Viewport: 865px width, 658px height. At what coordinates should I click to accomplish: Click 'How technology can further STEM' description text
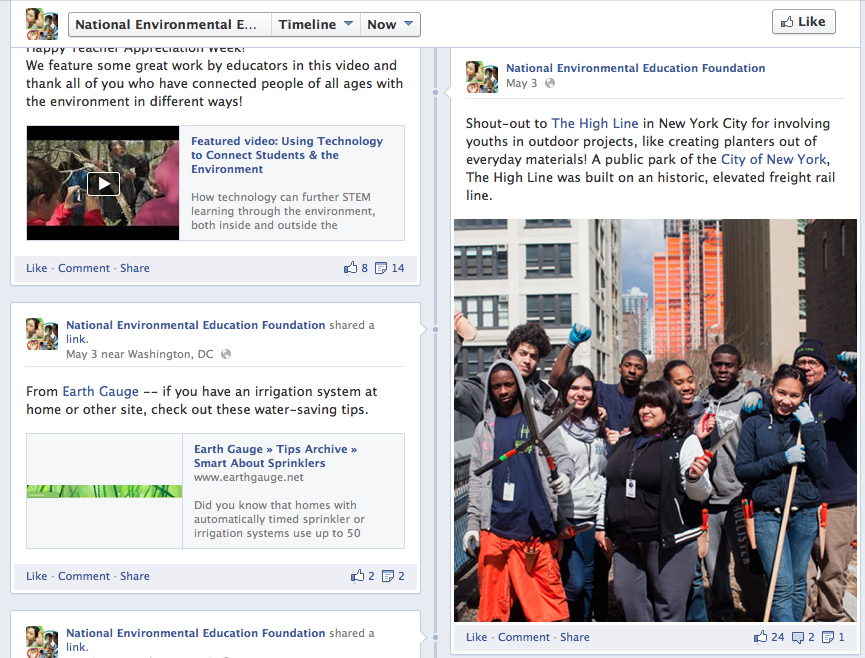click(x=281, y=197)
